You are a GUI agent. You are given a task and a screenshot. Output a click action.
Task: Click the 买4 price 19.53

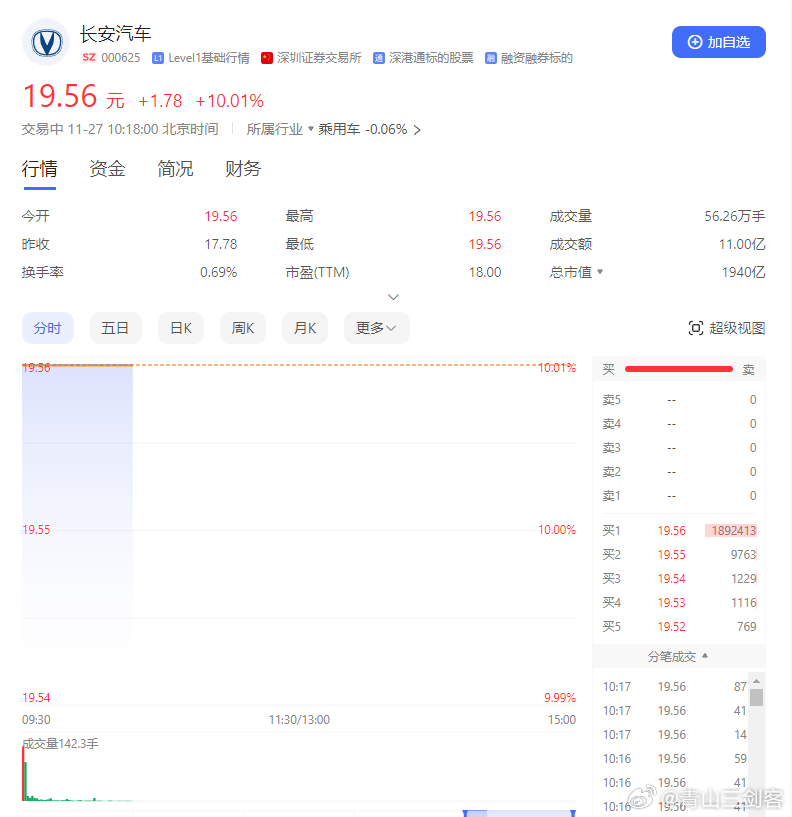click(671, 602)
